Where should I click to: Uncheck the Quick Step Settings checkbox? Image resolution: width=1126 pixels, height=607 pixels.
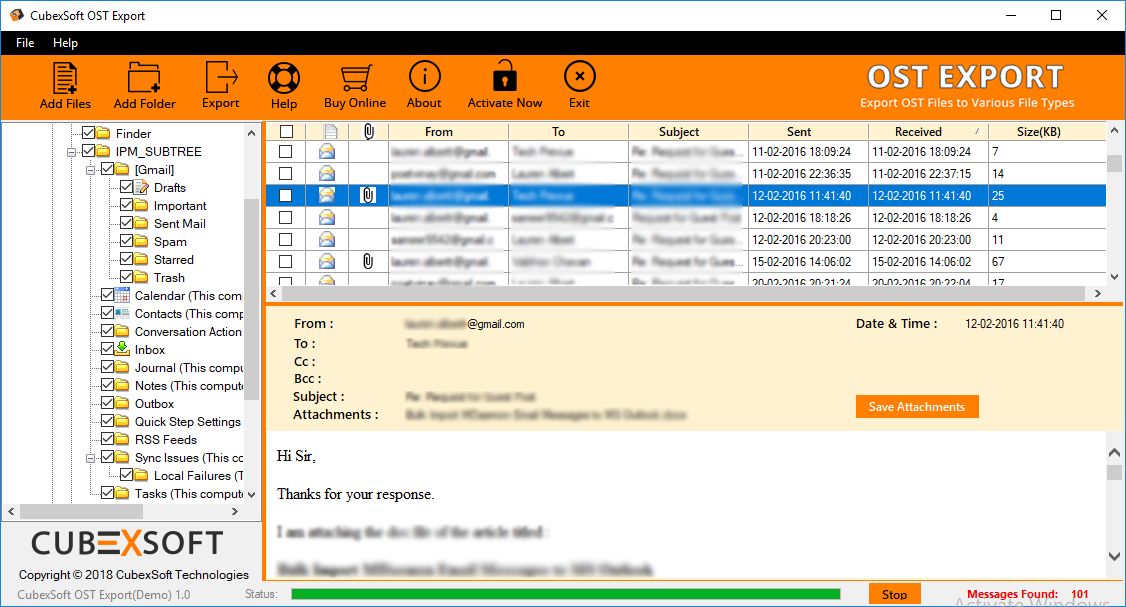point(108,421)
